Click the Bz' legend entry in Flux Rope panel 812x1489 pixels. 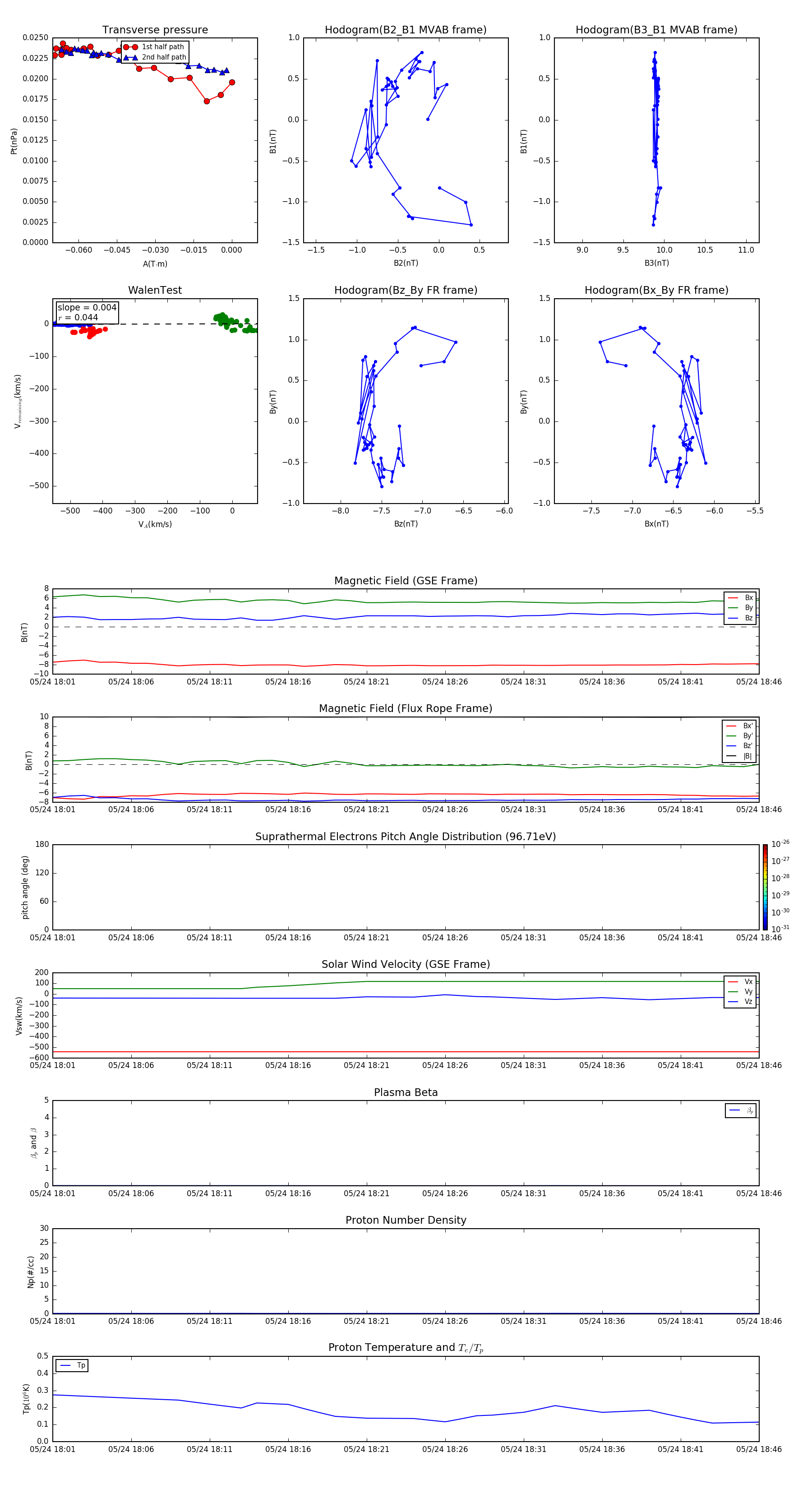point(740,746)
